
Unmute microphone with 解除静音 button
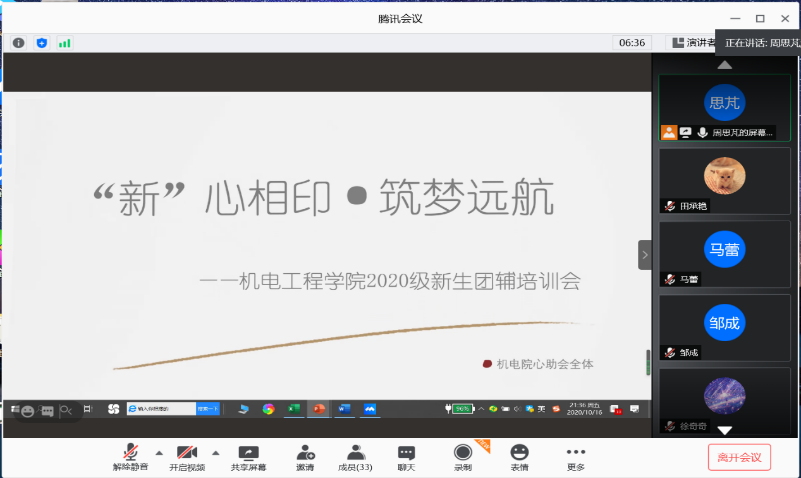point(130,457)
